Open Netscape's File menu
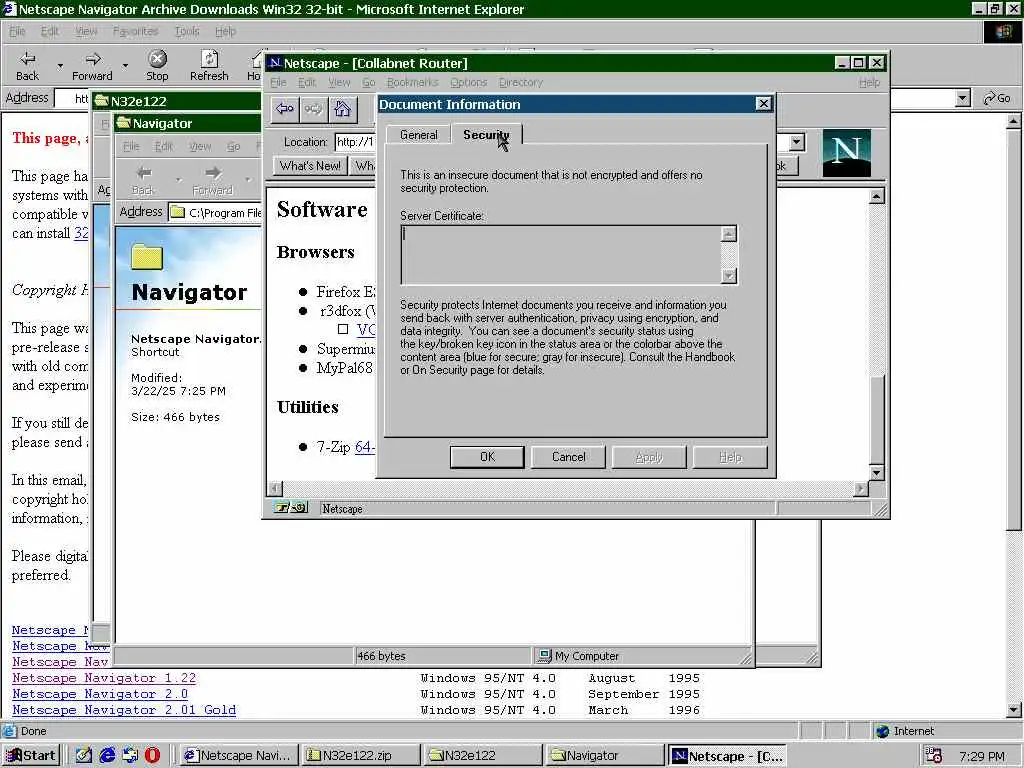Viewport: 1024px width, 768px height. pos(278,82)
